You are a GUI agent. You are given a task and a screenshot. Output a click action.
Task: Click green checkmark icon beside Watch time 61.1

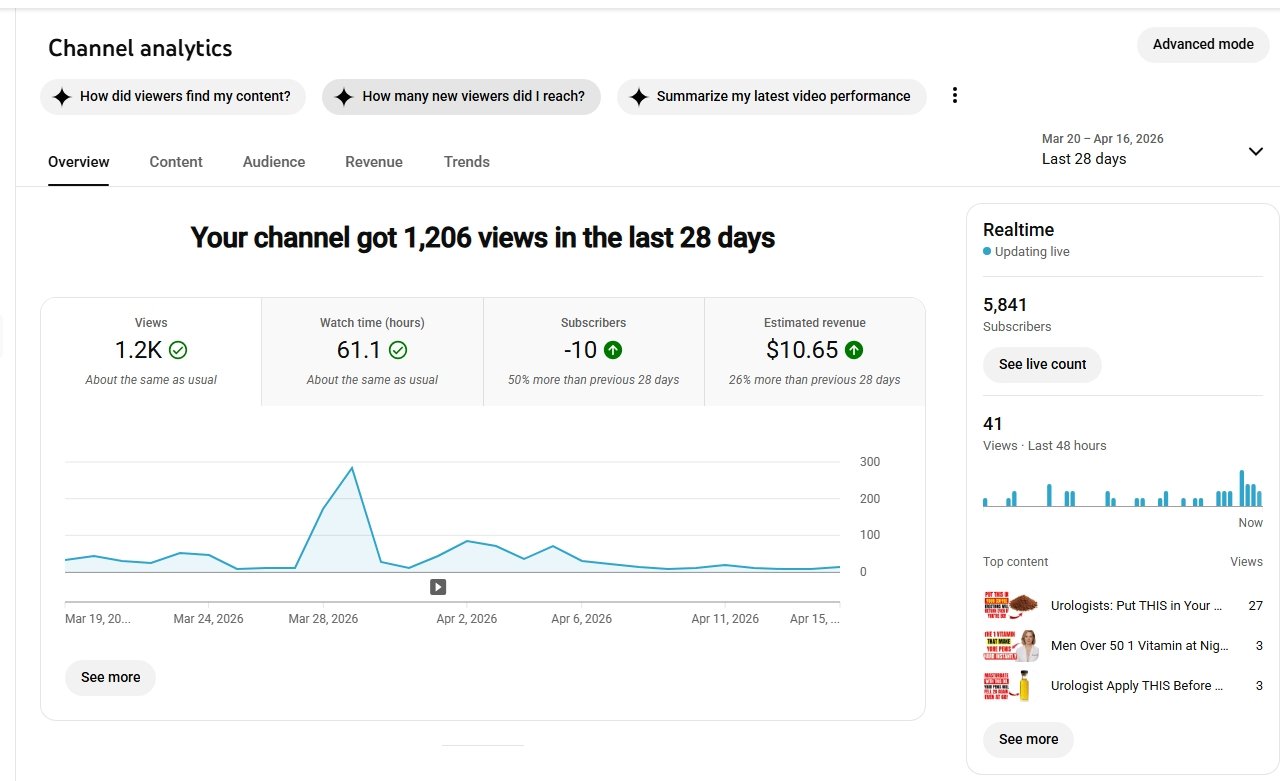[x=398, y=350]
